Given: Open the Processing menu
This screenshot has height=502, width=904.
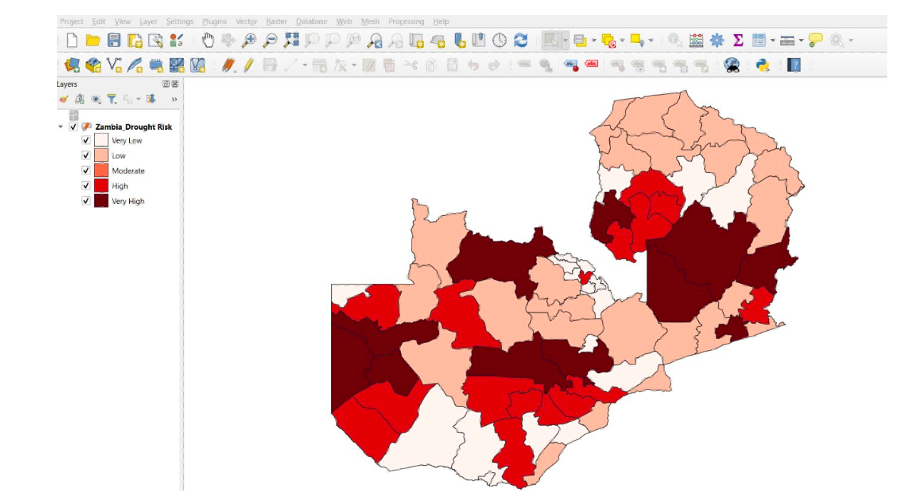Looking at the screenshot, I should coord(406,21).
